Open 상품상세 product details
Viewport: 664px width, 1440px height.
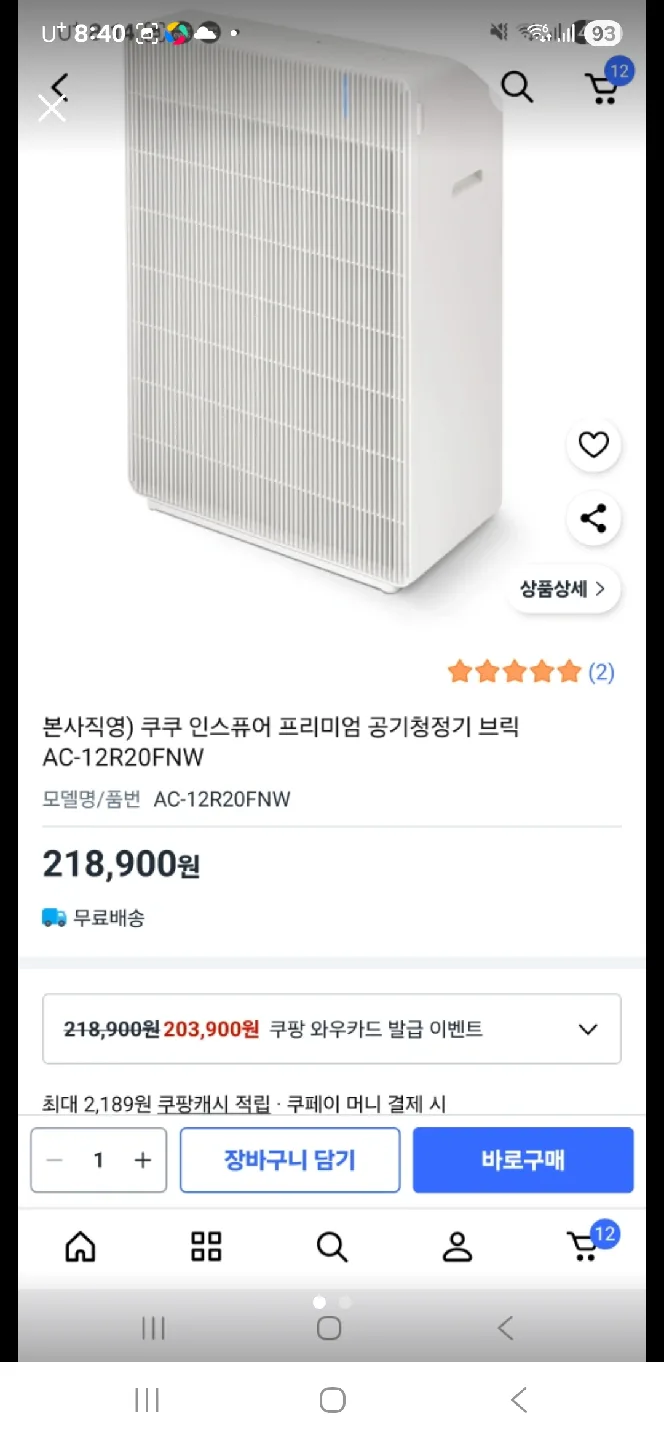563,589
